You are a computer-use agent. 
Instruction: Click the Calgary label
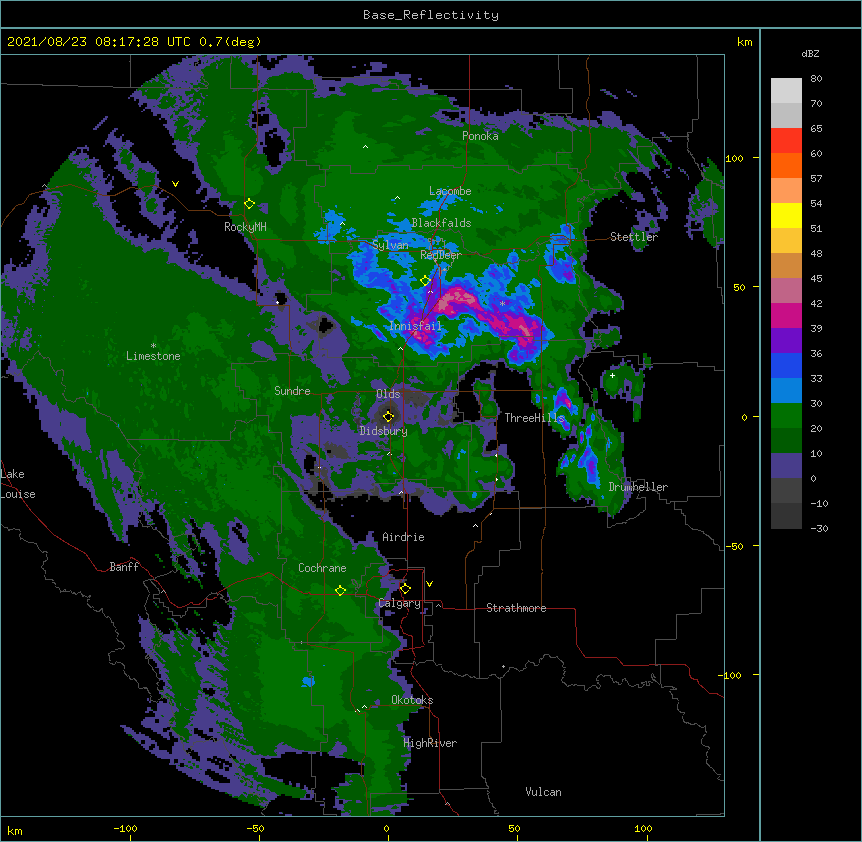click(x=400, y=603)
